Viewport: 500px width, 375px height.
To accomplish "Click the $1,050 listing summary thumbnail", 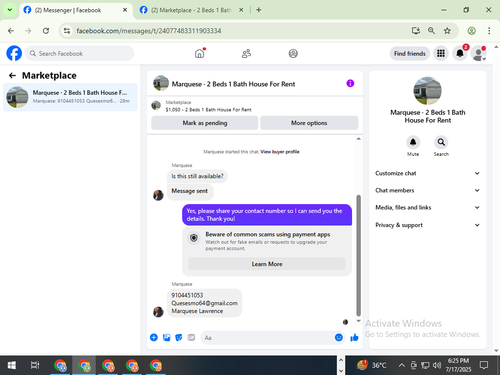I will [156, 105].
